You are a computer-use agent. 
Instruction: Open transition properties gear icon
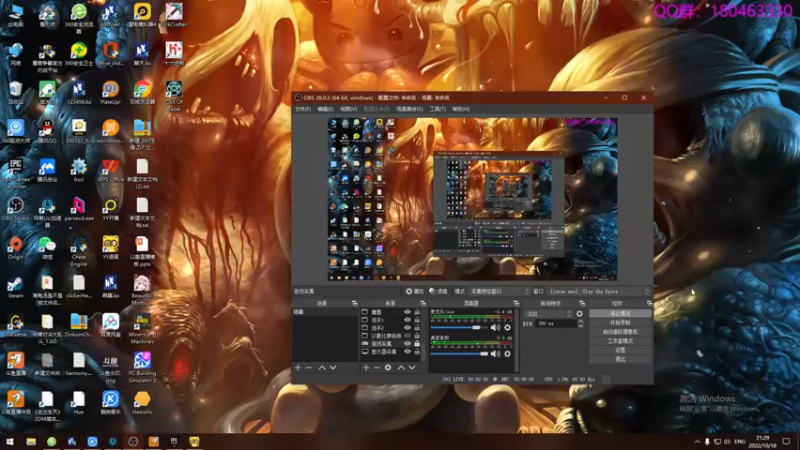[580, 314]
